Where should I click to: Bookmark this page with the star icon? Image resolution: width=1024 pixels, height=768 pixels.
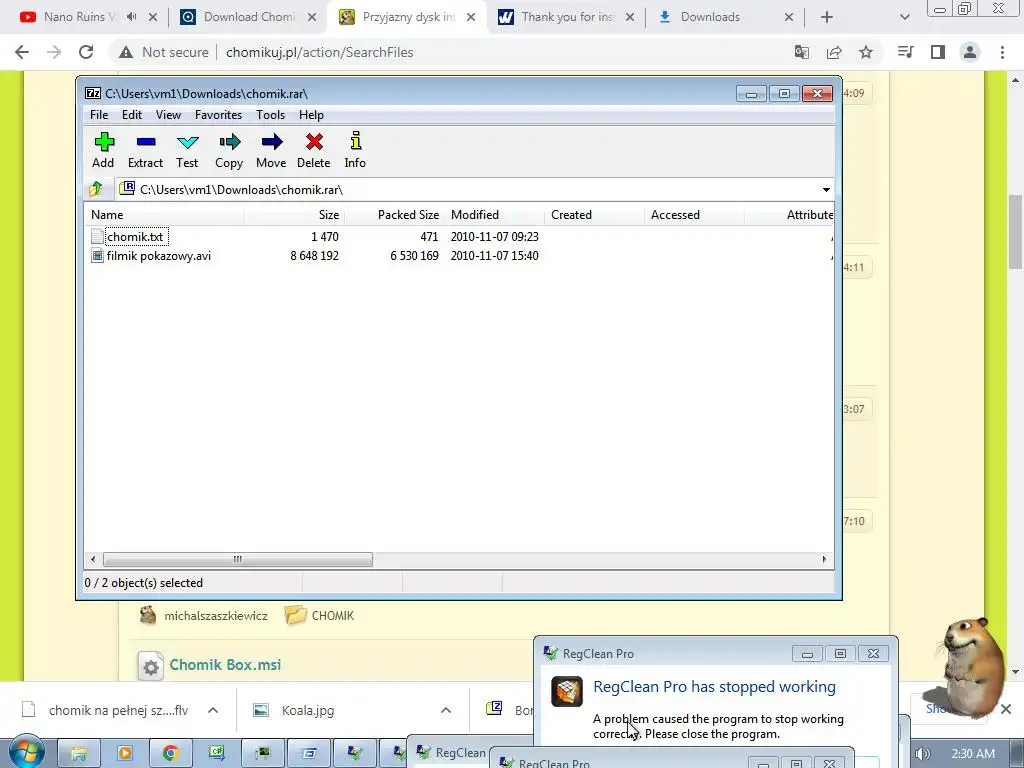click(866, 52)
